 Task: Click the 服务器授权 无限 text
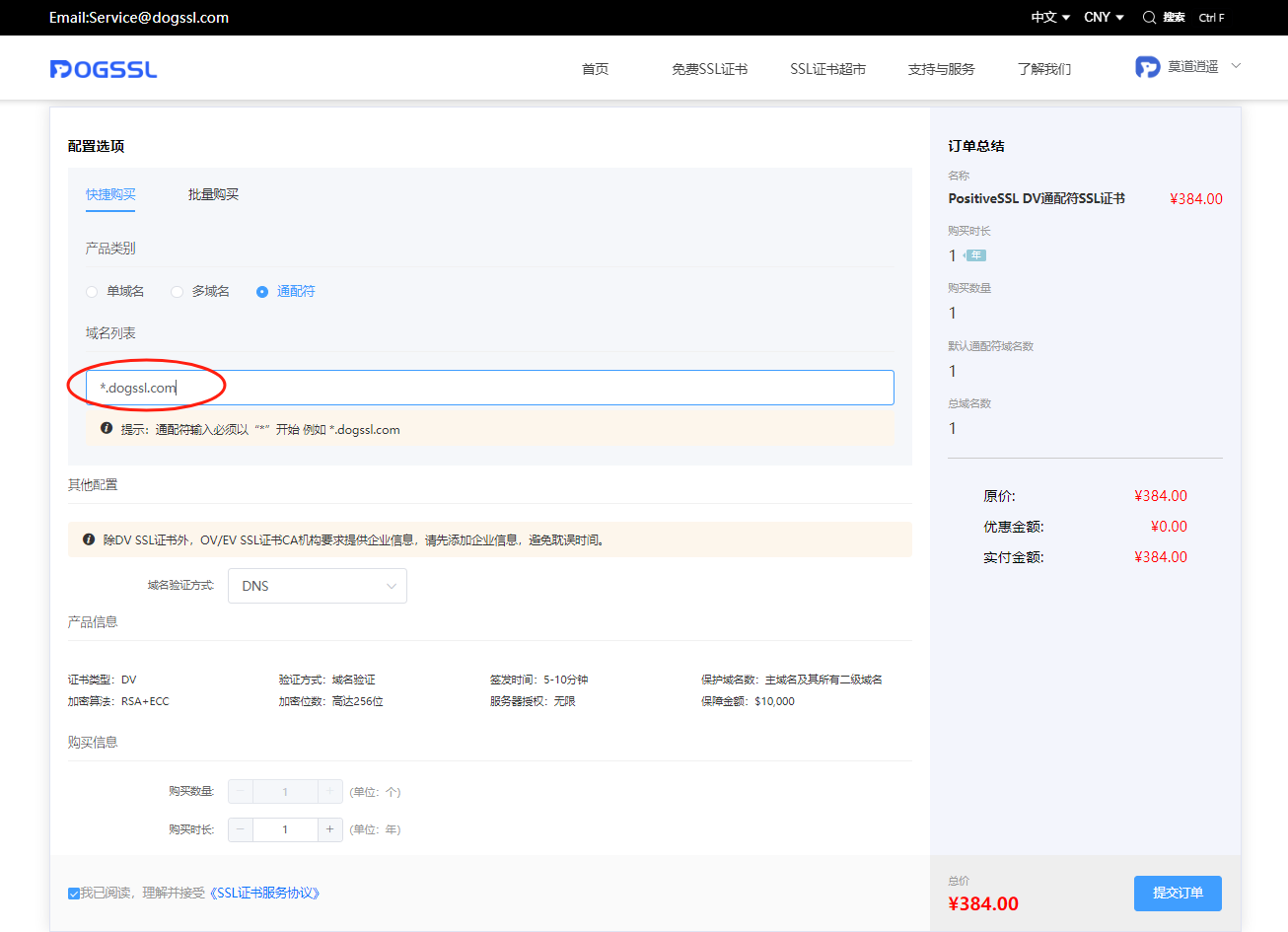[533, 701]
